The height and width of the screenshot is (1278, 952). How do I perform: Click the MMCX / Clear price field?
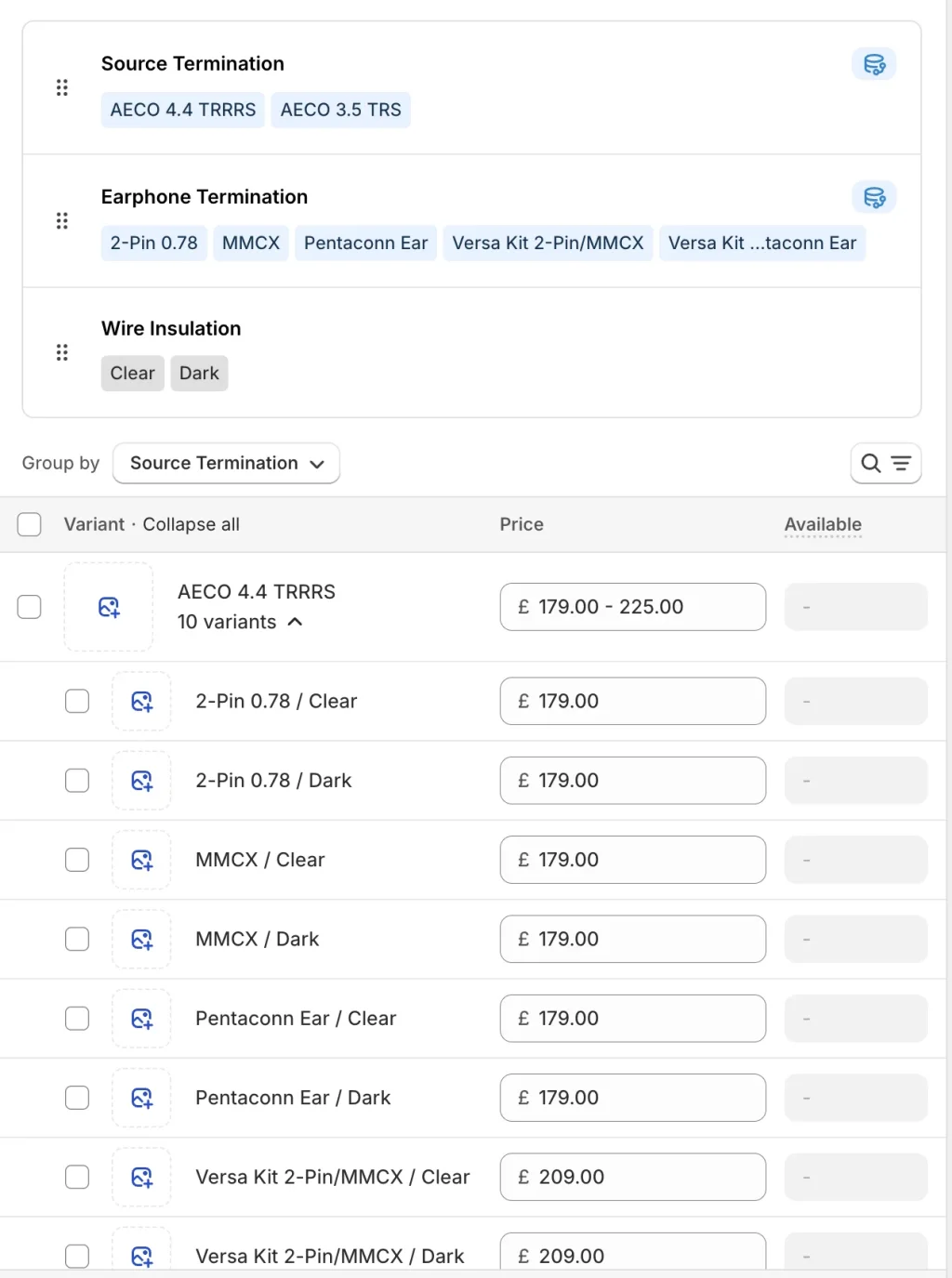tap(632, 860)
